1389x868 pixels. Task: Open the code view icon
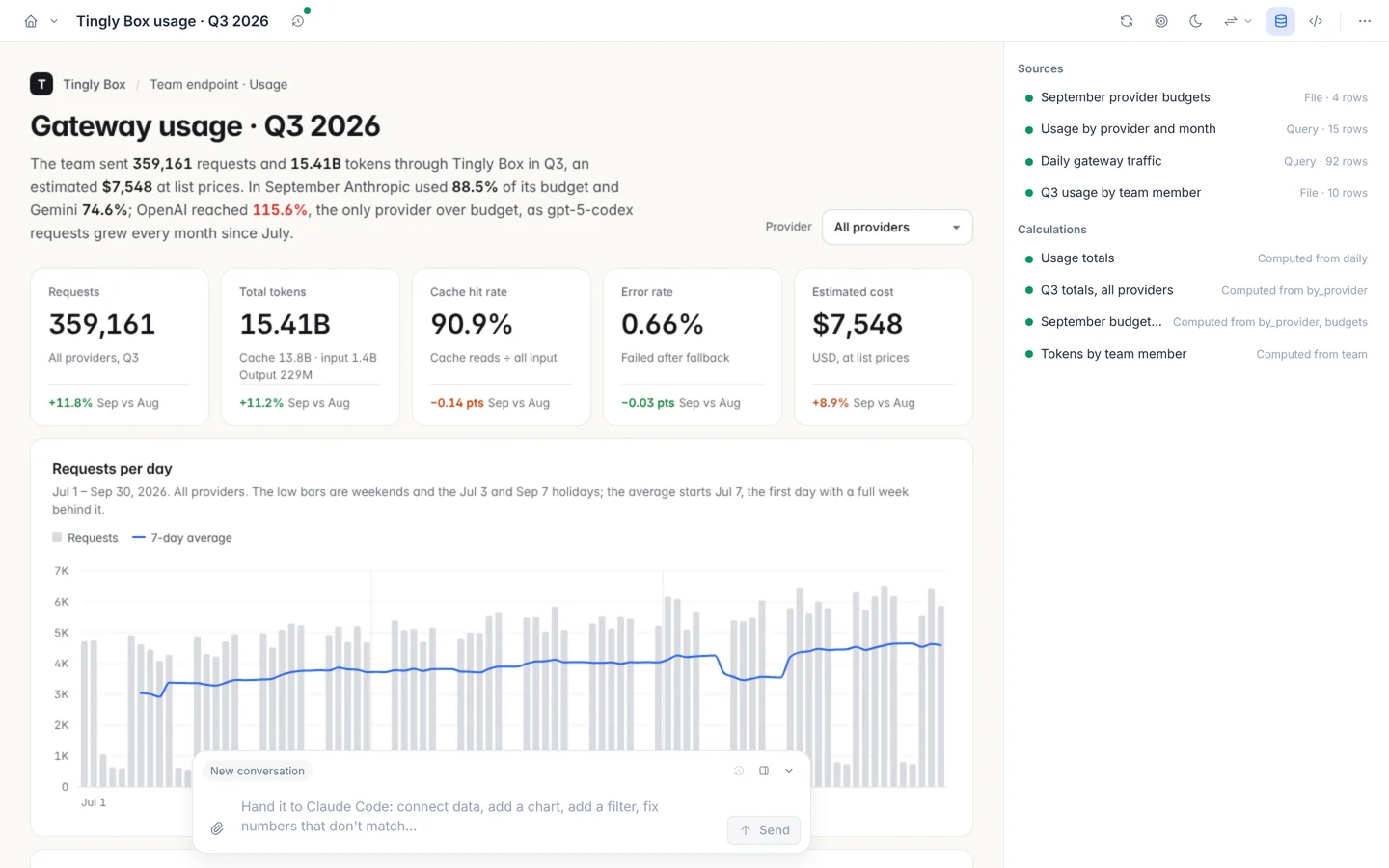pos(1316,21)
